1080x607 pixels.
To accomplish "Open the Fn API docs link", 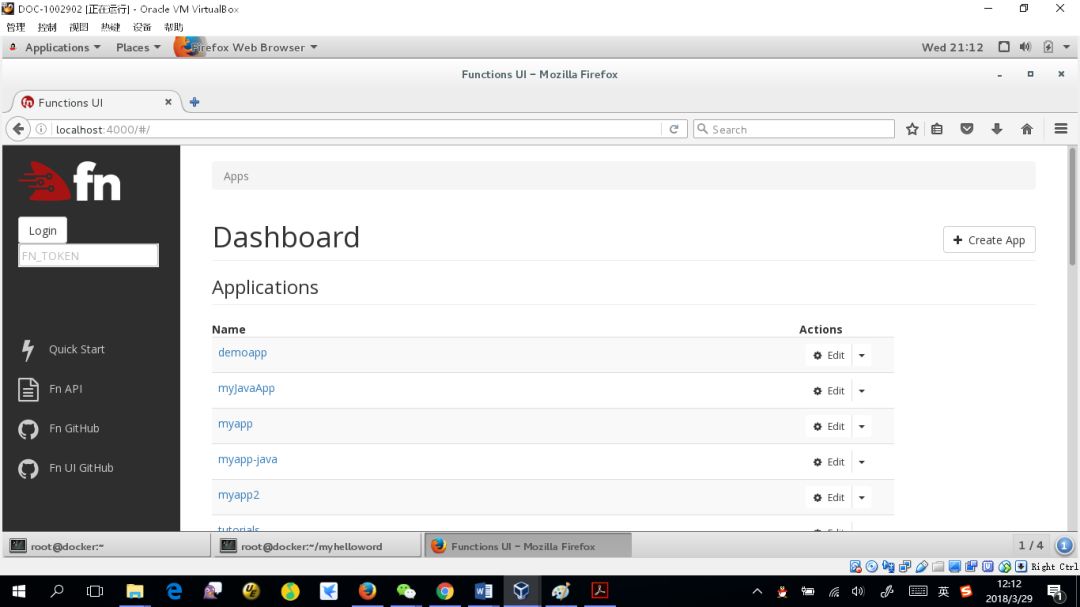I will coord(65,389).
